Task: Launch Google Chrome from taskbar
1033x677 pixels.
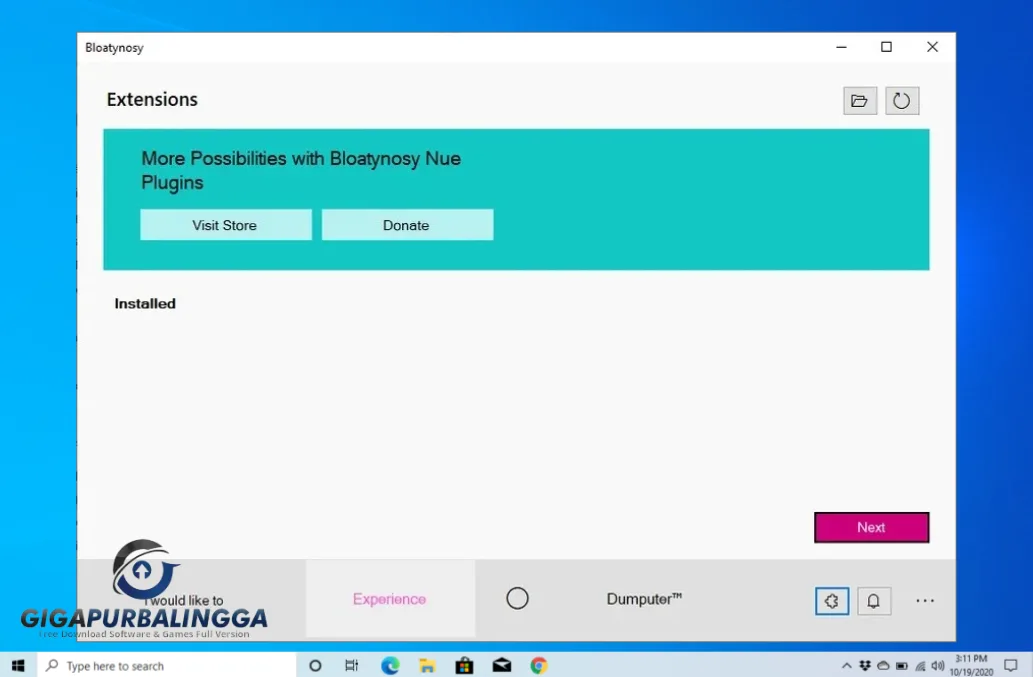Action: 539,666
